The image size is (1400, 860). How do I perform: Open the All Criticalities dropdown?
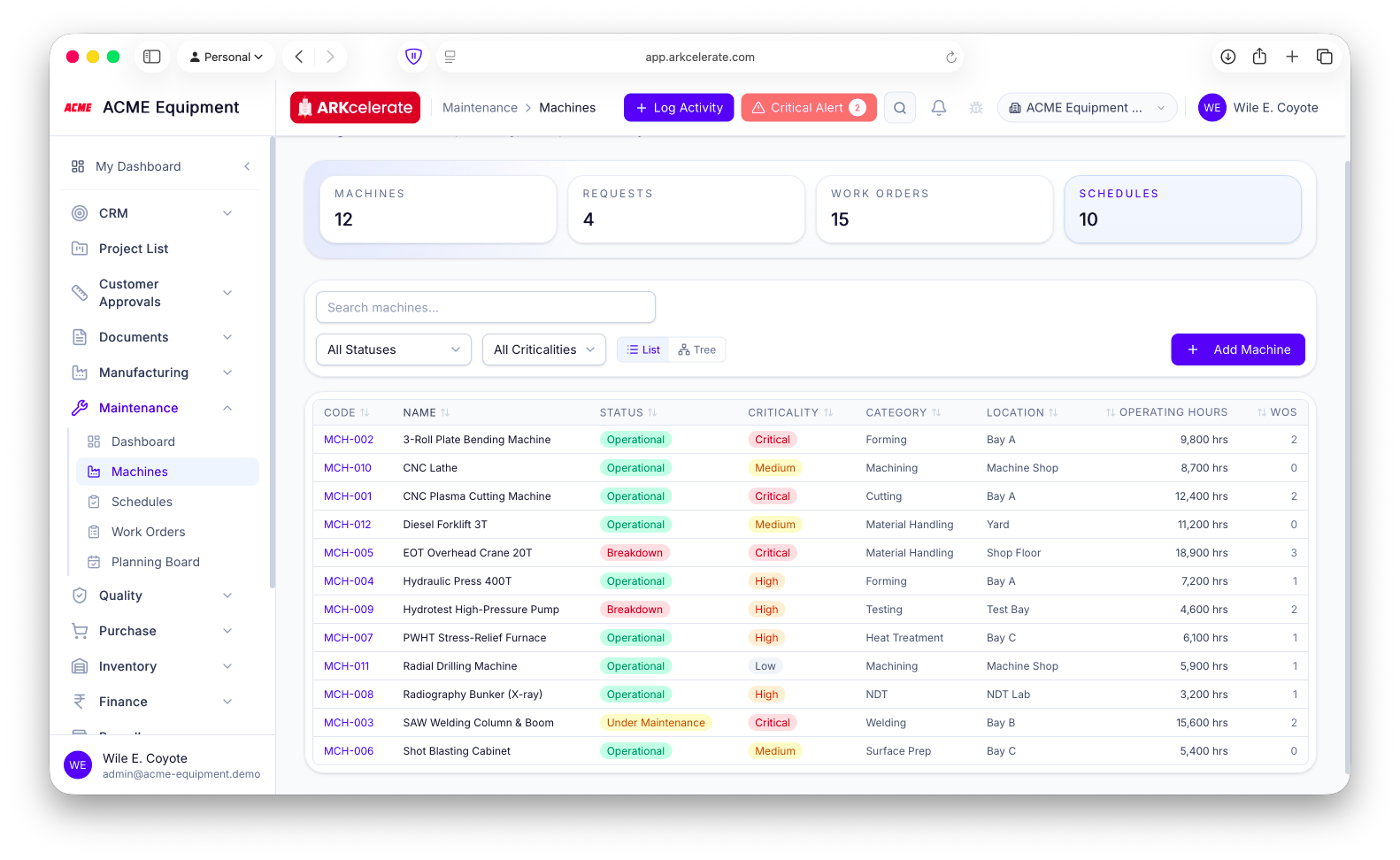tap(544, 349)
